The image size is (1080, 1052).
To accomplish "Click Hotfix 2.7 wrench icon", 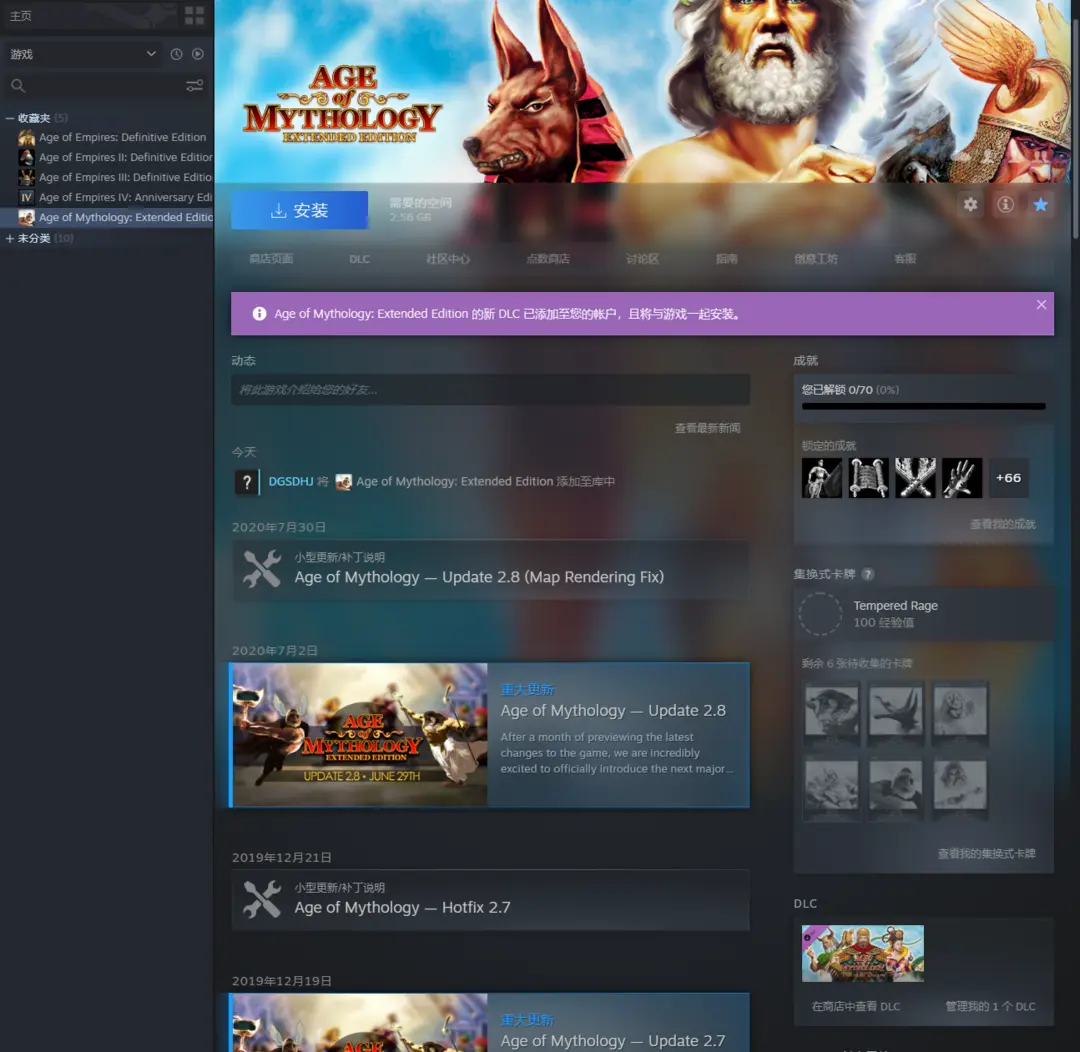I will click(x=262, y=899).
